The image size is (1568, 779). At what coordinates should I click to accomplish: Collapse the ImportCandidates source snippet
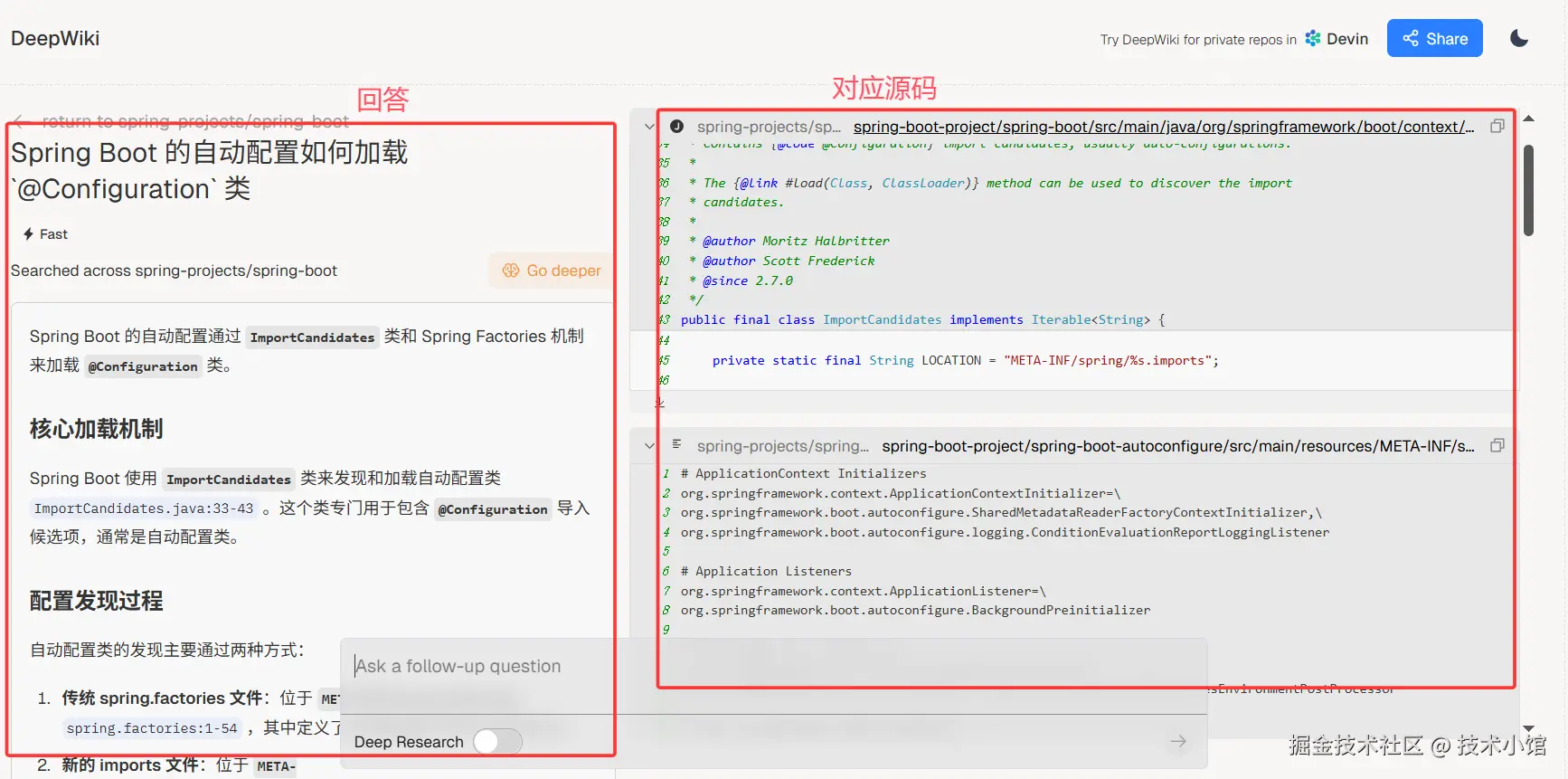pyautogui.click(x=649, y=127)
